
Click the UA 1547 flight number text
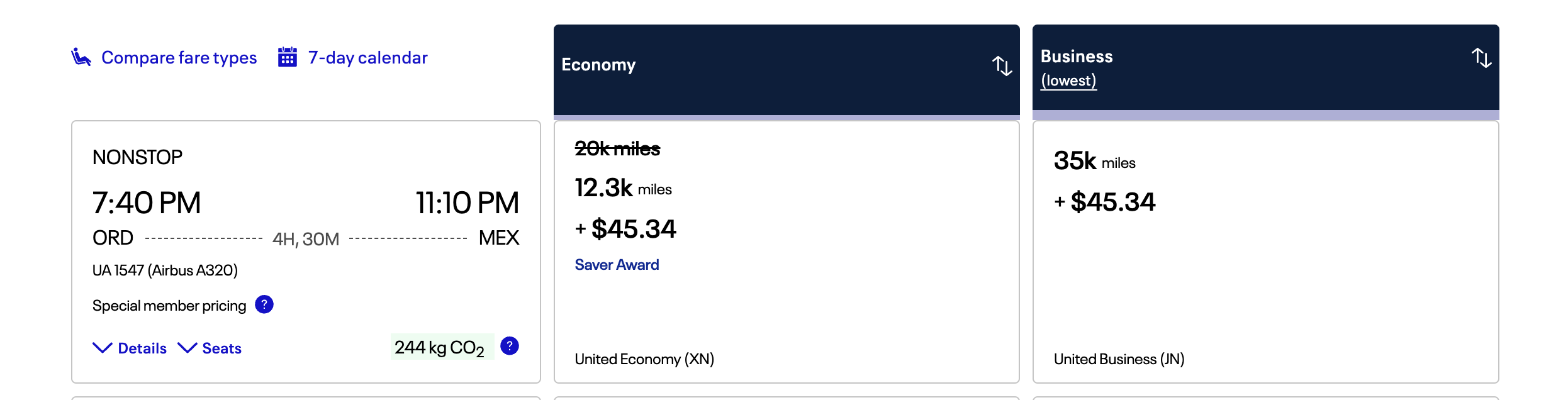(118, 270)
